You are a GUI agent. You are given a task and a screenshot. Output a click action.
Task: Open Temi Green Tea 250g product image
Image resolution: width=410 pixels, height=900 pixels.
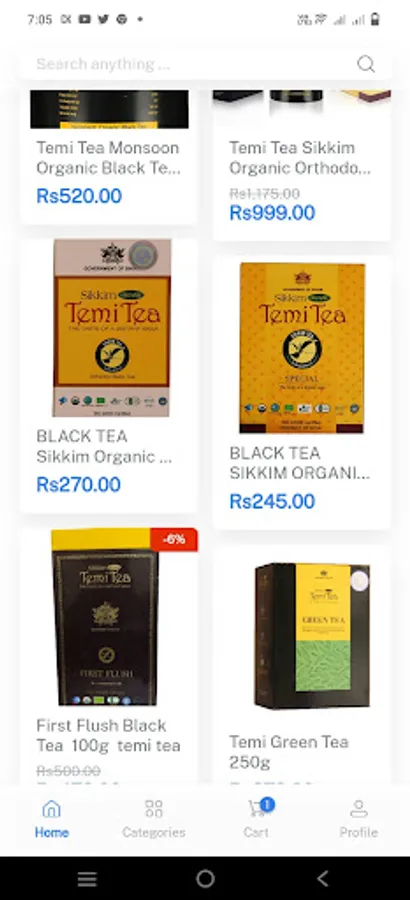point(312,635)
